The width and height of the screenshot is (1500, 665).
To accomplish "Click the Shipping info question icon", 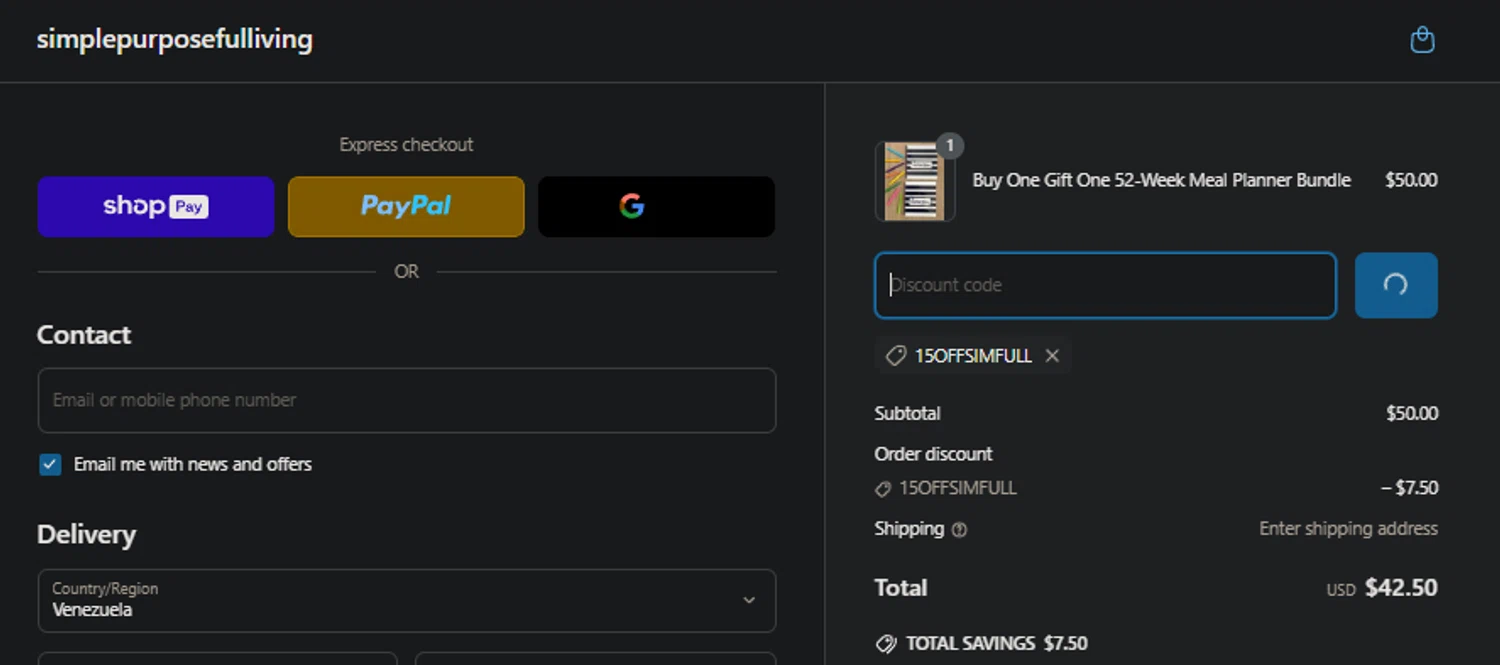I will [959, 530].
